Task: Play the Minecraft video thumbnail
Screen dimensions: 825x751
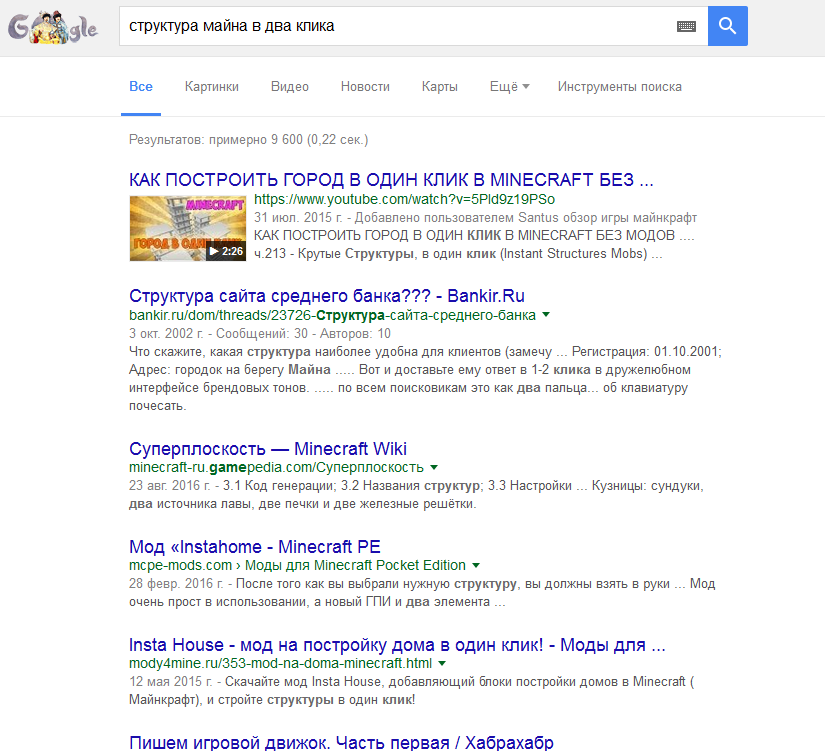Action: (x=187, y=228)
